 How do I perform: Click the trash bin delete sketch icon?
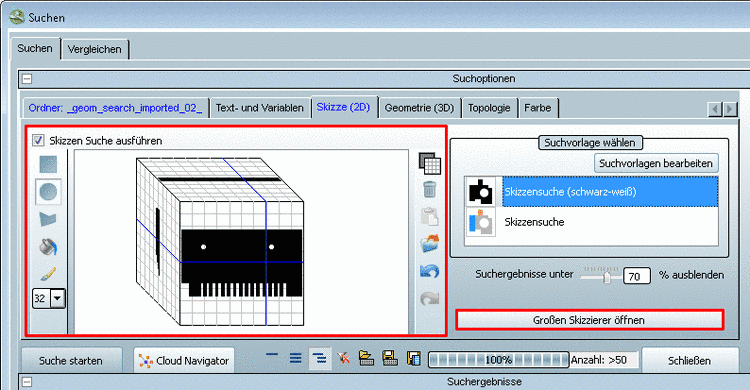tap(430, 189)
